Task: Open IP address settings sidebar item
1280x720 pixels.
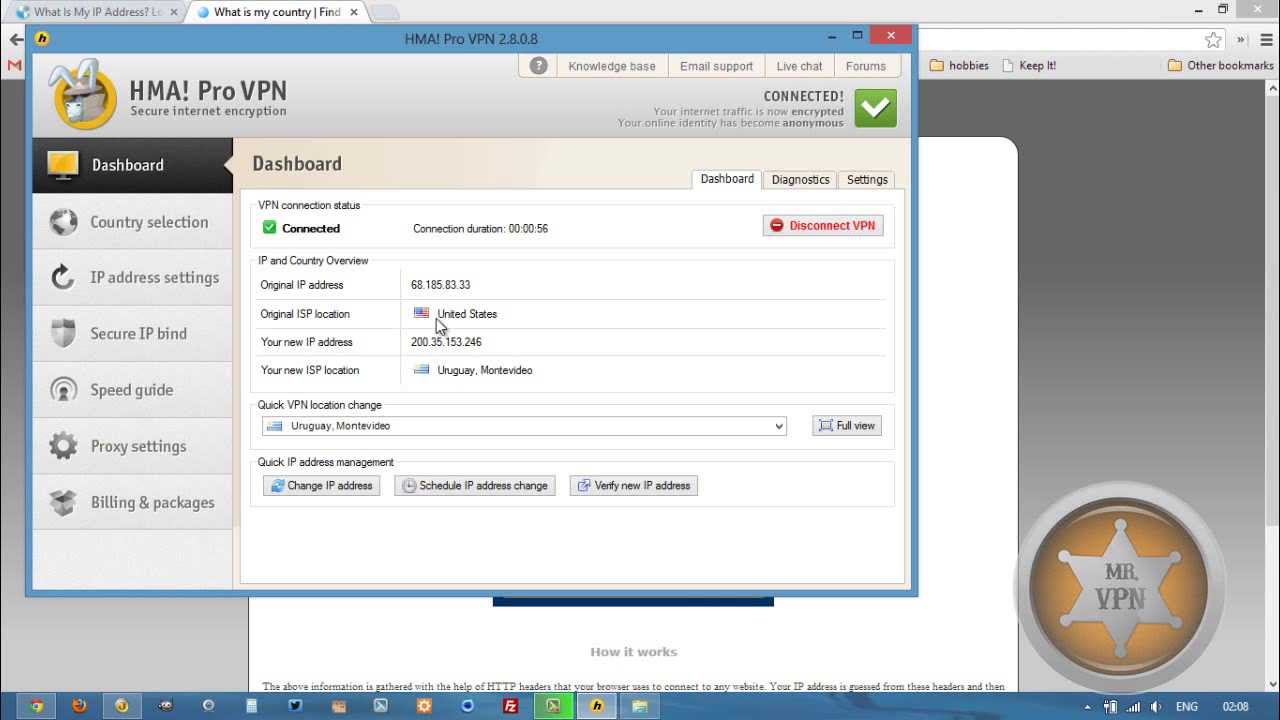Action: click(132, 277)
